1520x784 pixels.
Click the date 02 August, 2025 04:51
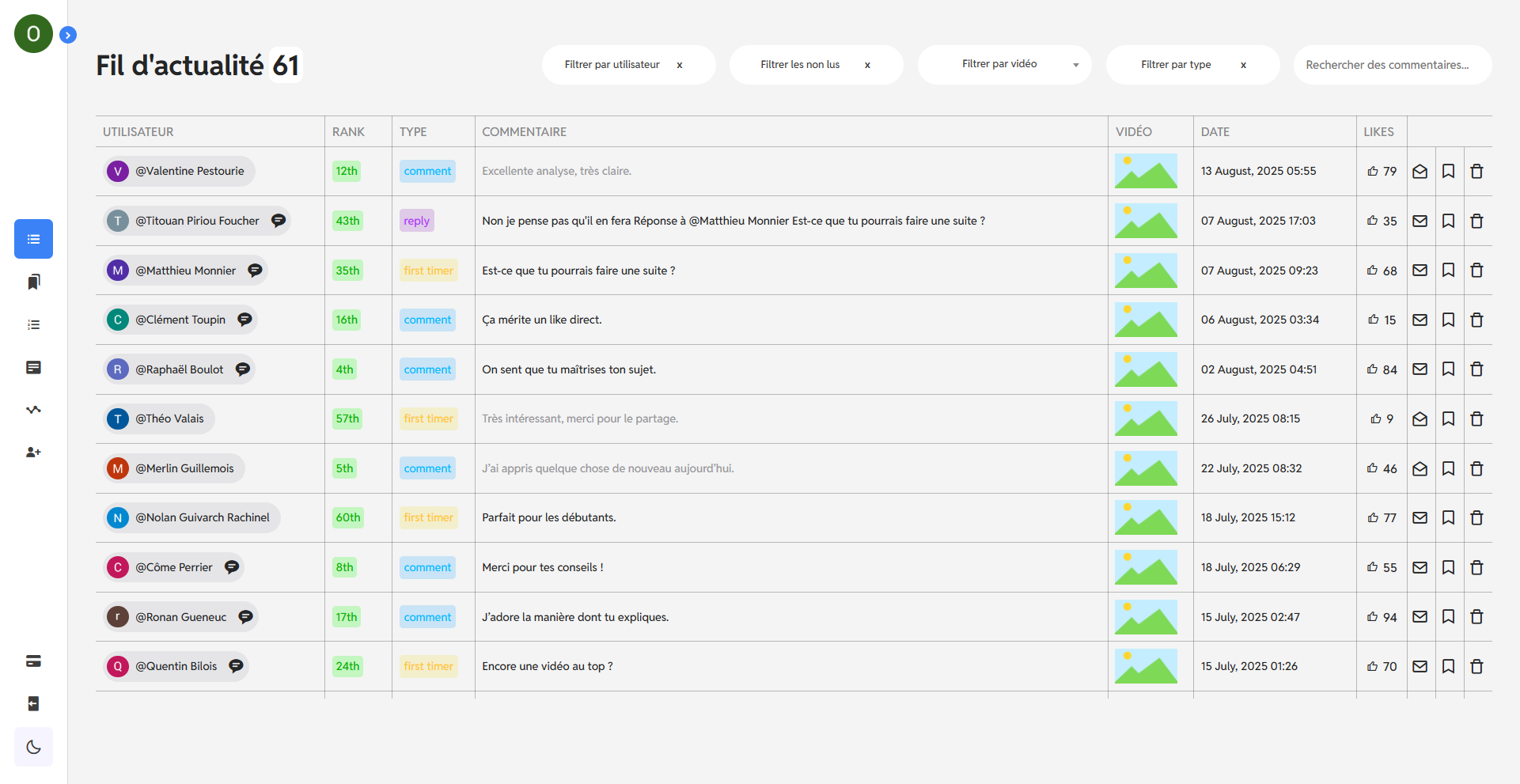[x=1259, y=369]
